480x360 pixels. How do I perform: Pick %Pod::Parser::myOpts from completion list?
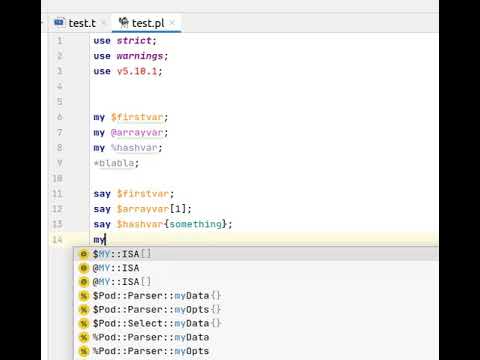pyautogui.click(x=256, y=351)
